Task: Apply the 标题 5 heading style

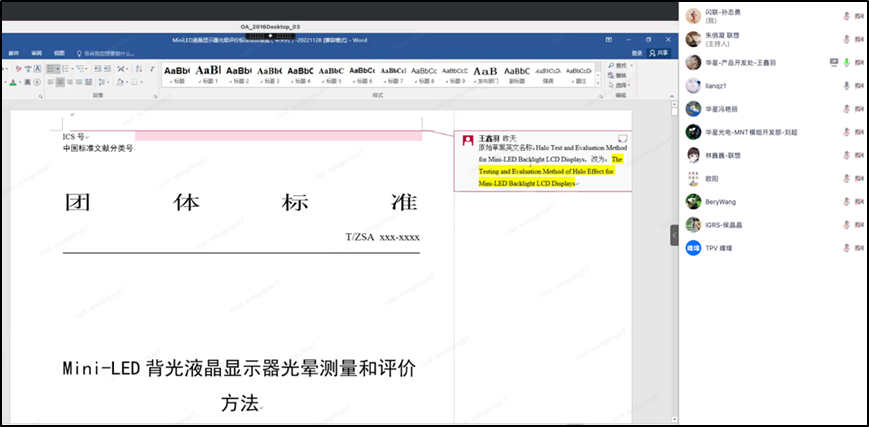Action: point(331,74)
